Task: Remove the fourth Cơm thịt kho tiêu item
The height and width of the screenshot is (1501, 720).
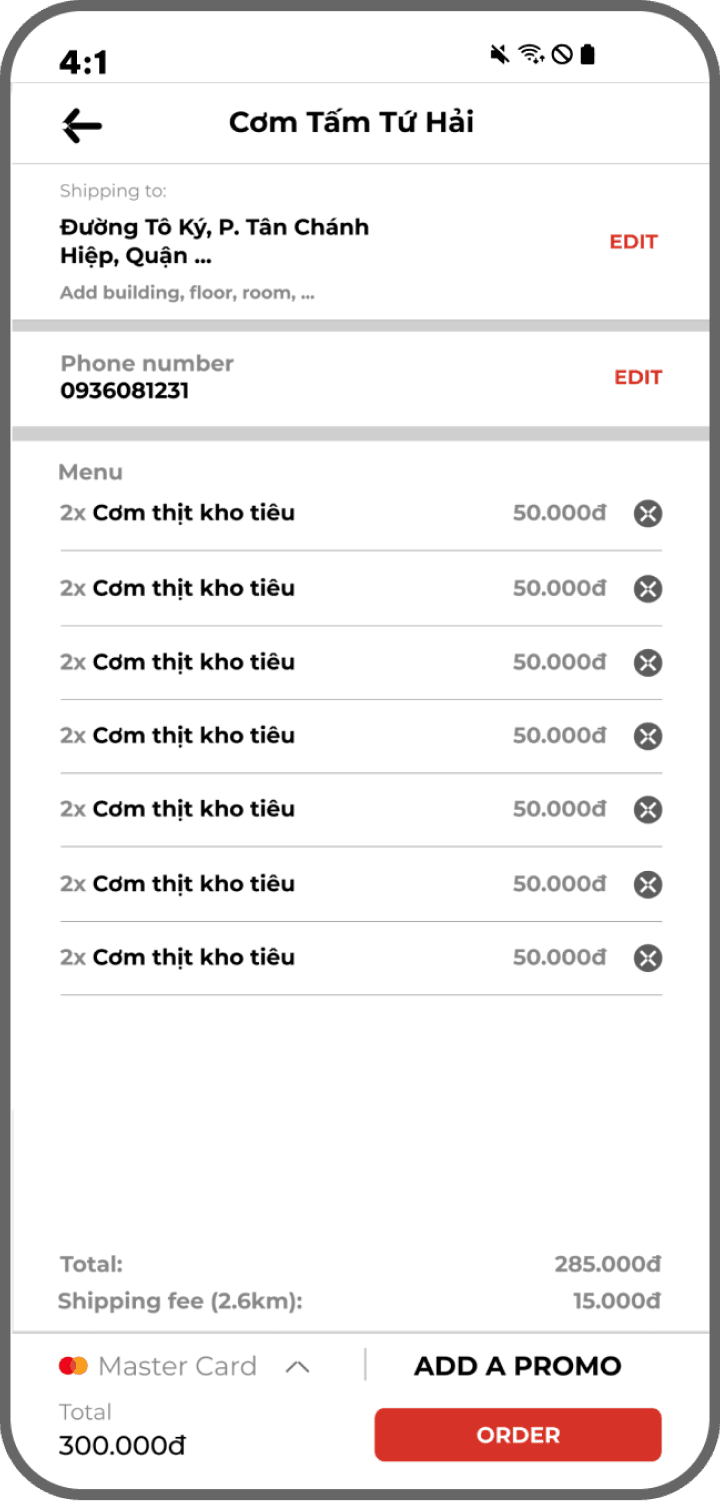Action: pyautogui.click(x=648, y=737)
